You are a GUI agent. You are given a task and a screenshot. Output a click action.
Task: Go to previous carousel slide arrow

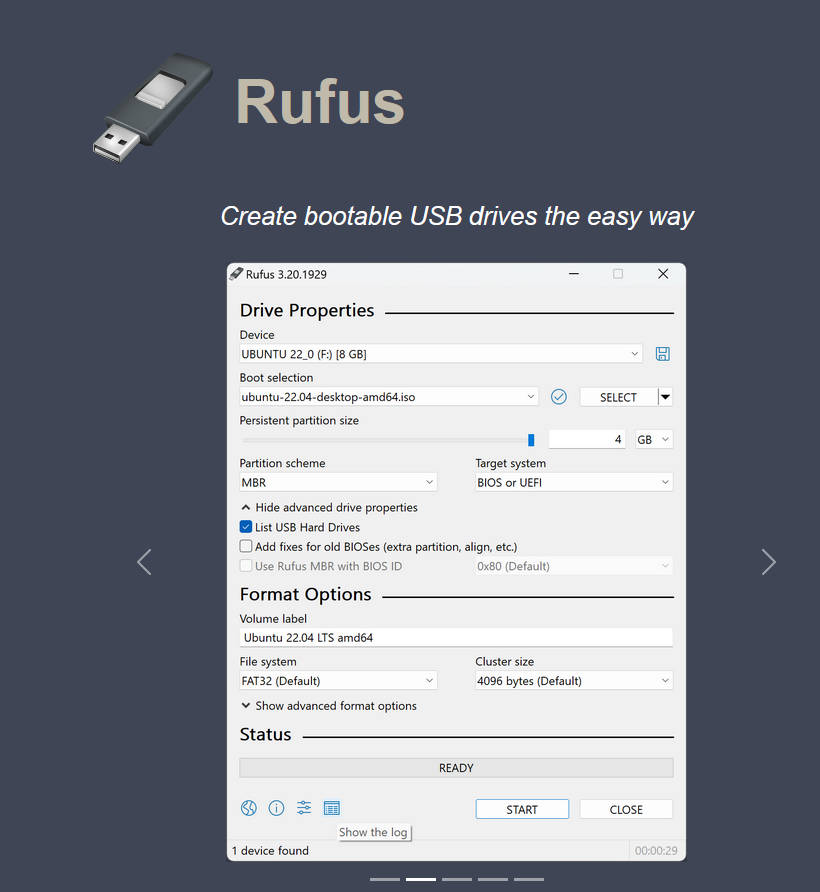pyautogui.click(x=144, y=562)
